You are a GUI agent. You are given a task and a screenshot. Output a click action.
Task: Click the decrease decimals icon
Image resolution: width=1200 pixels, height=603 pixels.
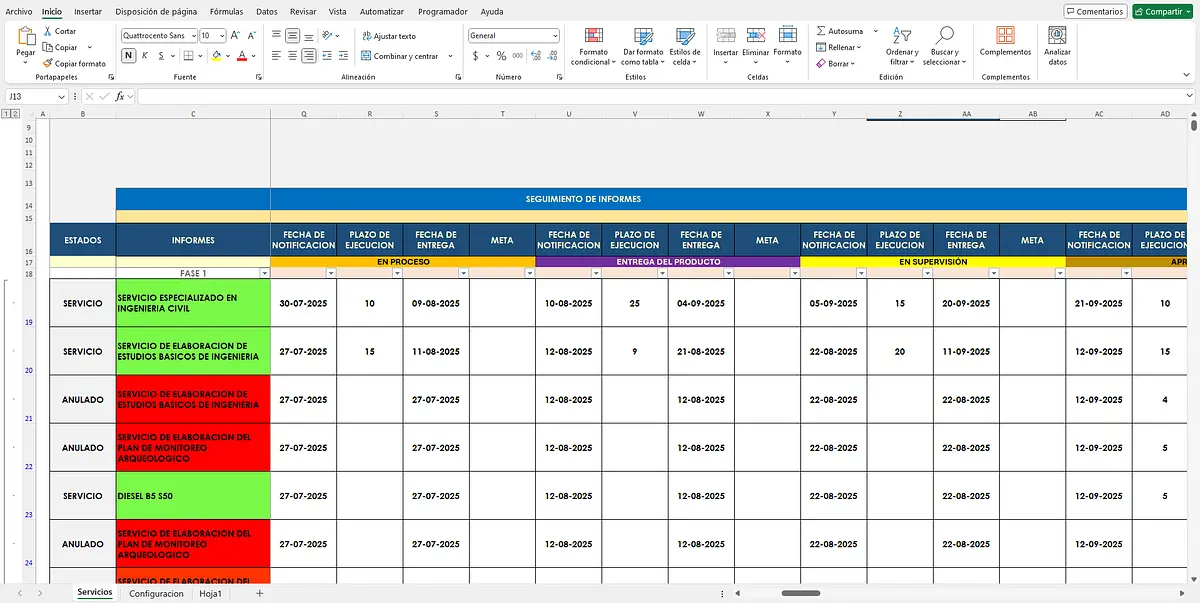tap(552, 56)
